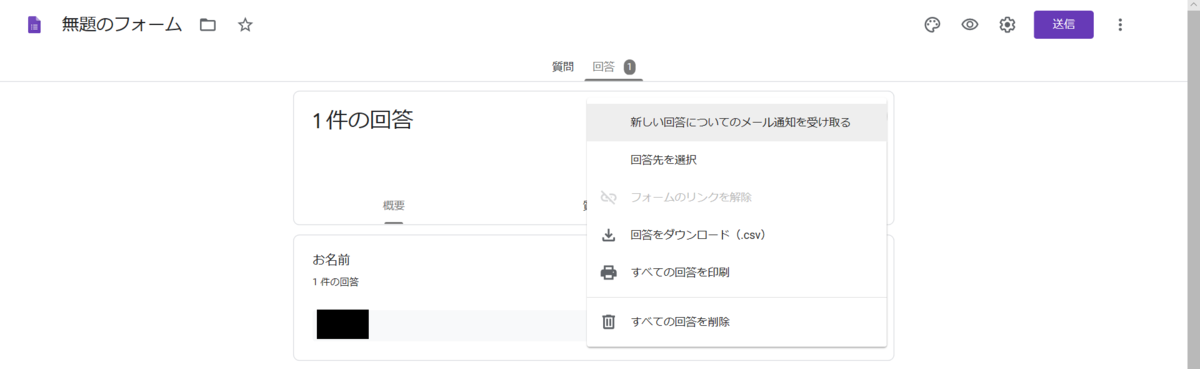Open theme customization palette icon
This screenshot has width=1200, height=369.
click(x=932, y=25)
